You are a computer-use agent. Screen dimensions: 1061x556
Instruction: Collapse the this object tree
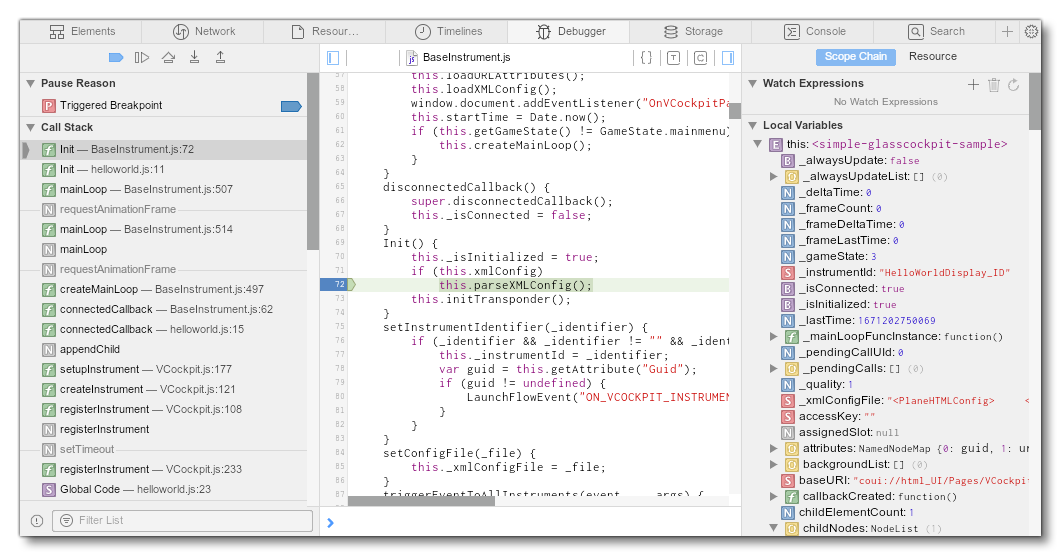coord(758,144)
